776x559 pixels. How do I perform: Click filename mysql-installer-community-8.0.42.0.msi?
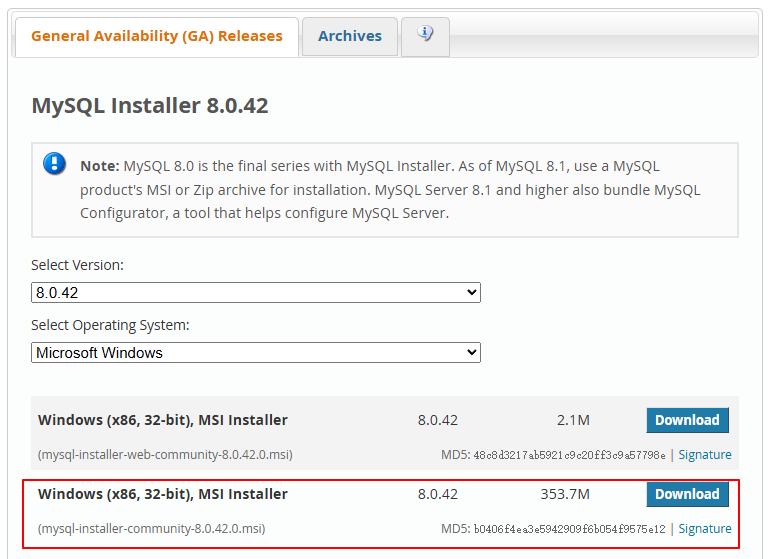coord(151,529)
